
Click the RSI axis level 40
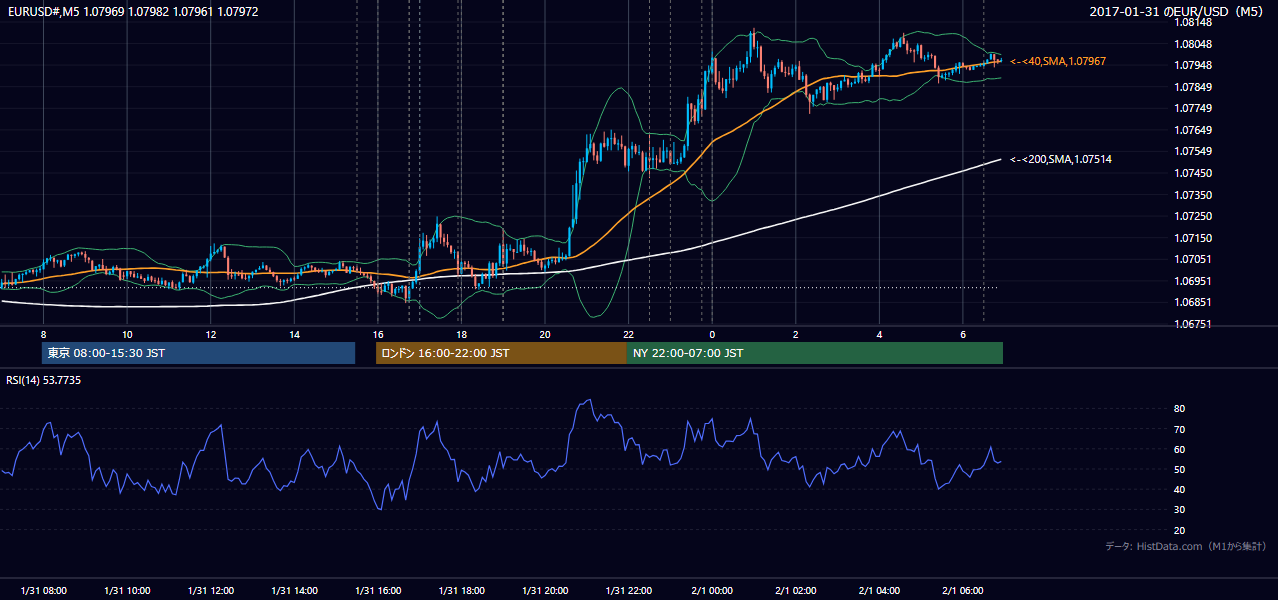[x=1179, y=489]
